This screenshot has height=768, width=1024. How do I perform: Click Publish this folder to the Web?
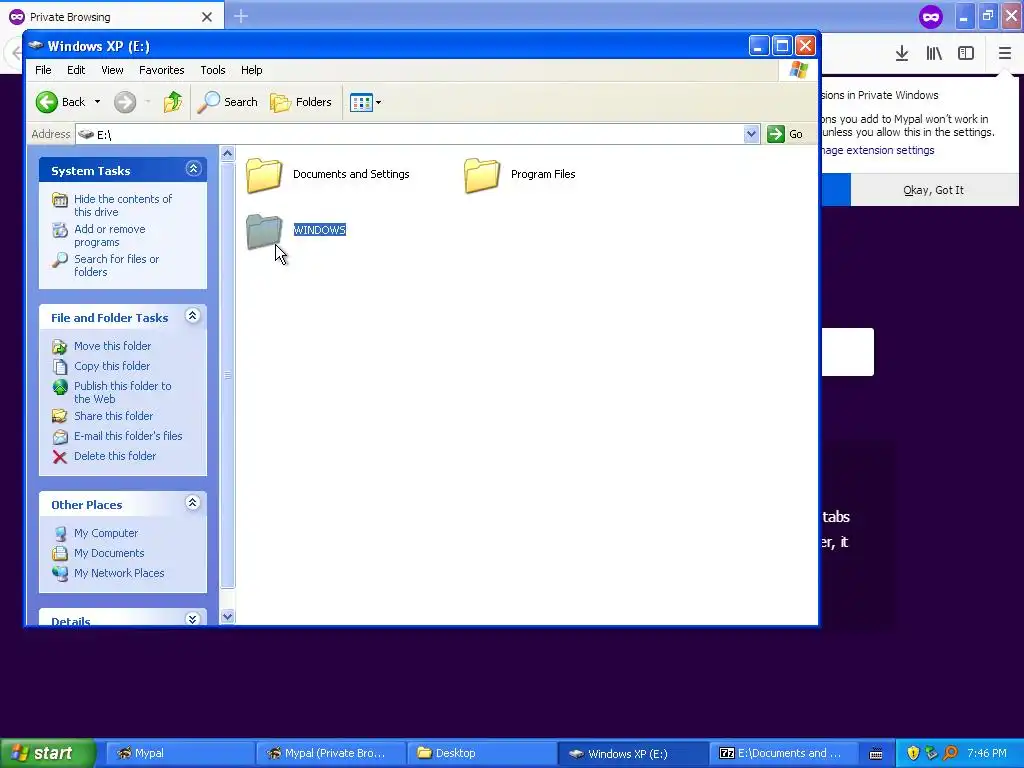123,392
